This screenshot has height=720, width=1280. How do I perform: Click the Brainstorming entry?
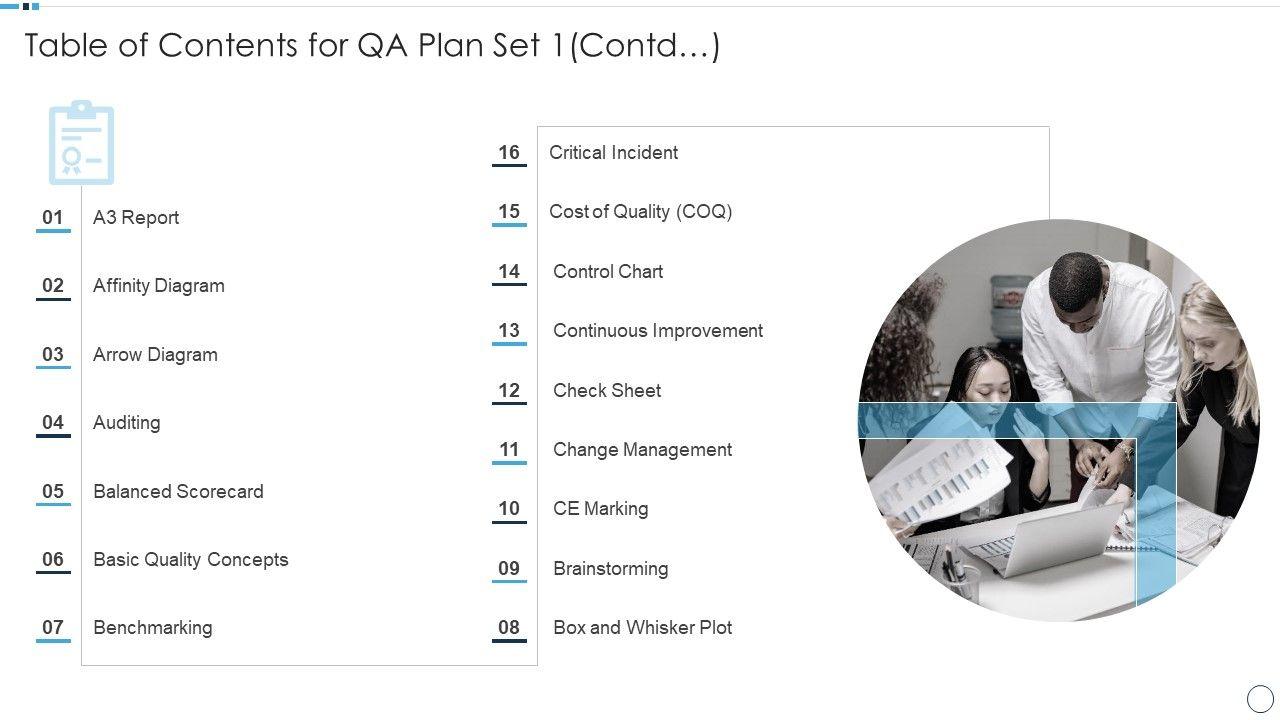[x=610, y=569]
